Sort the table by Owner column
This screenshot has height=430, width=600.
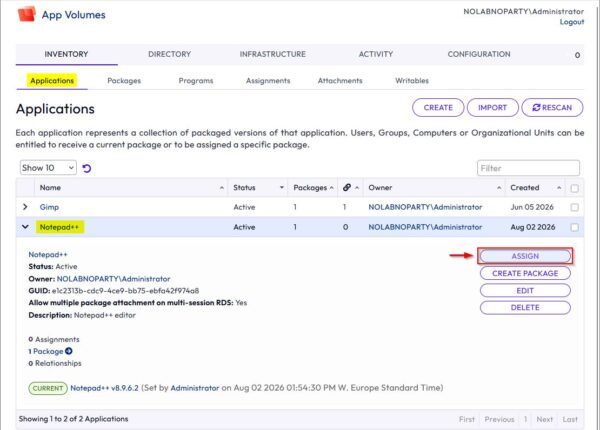pyautogui.click(x=434, y=187)
